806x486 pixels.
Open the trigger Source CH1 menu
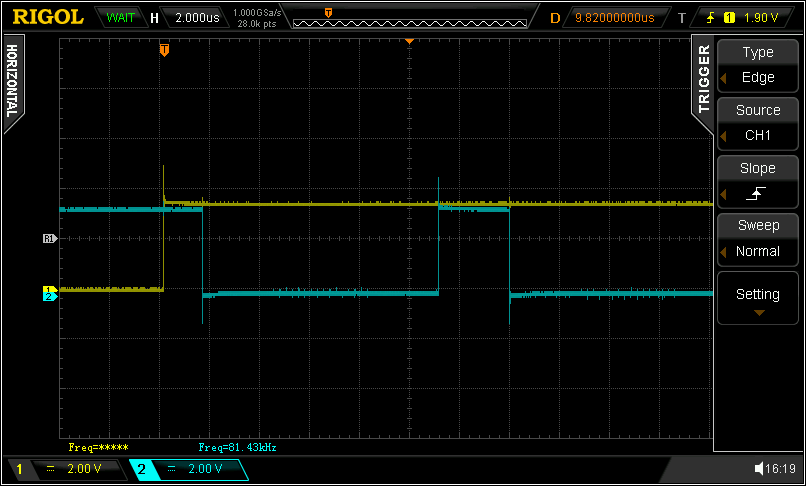[x=758, y=123]
